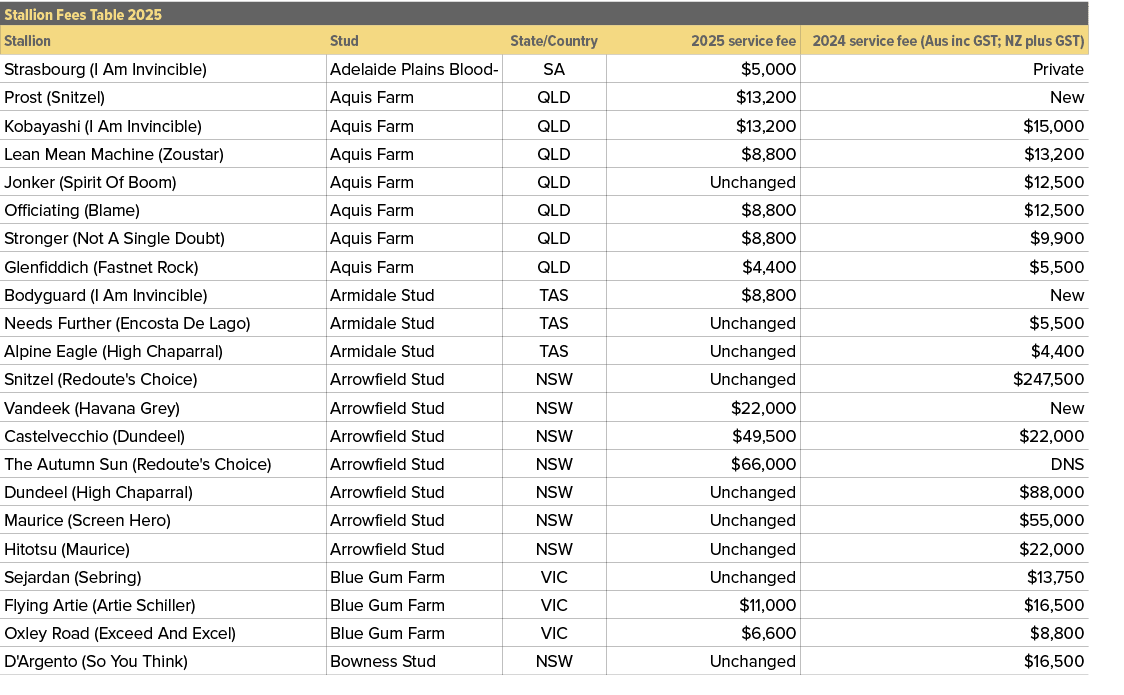Screen dimensions: 1124x695
Task: Select the TAS state cell for Bodyguard
Action: 554,295
